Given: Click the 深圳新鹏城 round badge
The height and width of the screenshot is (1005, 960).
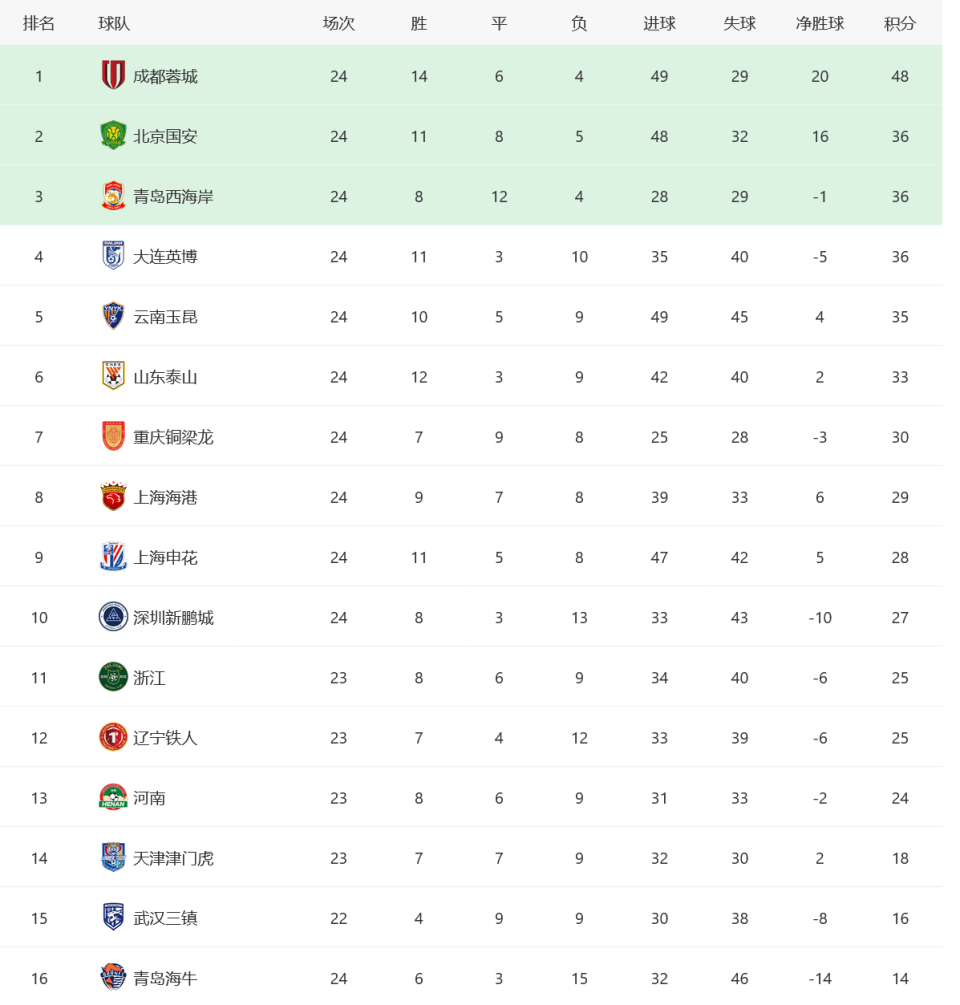Looking at the screenshot, I should click(113, 617).
